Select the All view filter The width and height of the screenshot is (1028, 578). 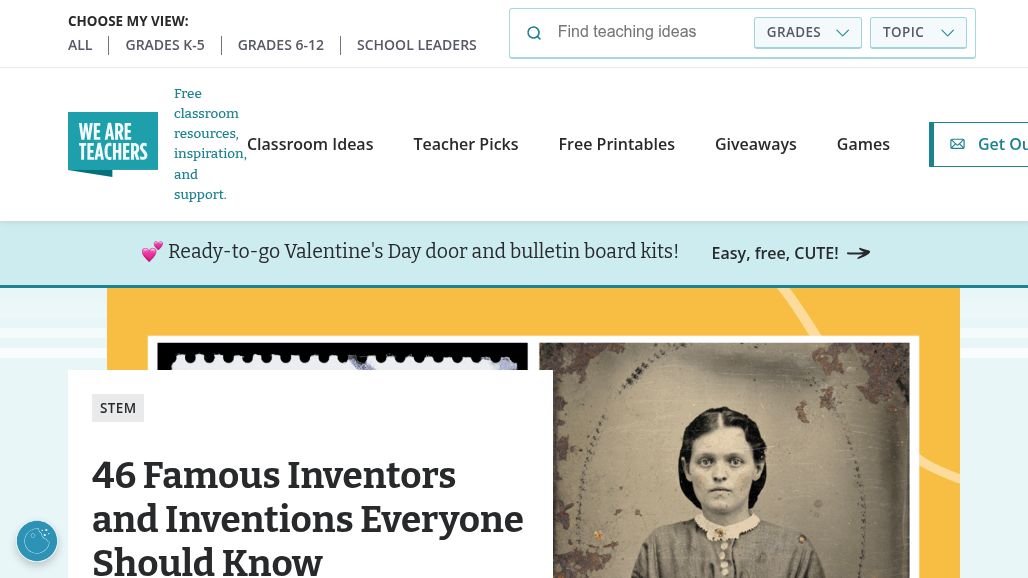(80, 45)
